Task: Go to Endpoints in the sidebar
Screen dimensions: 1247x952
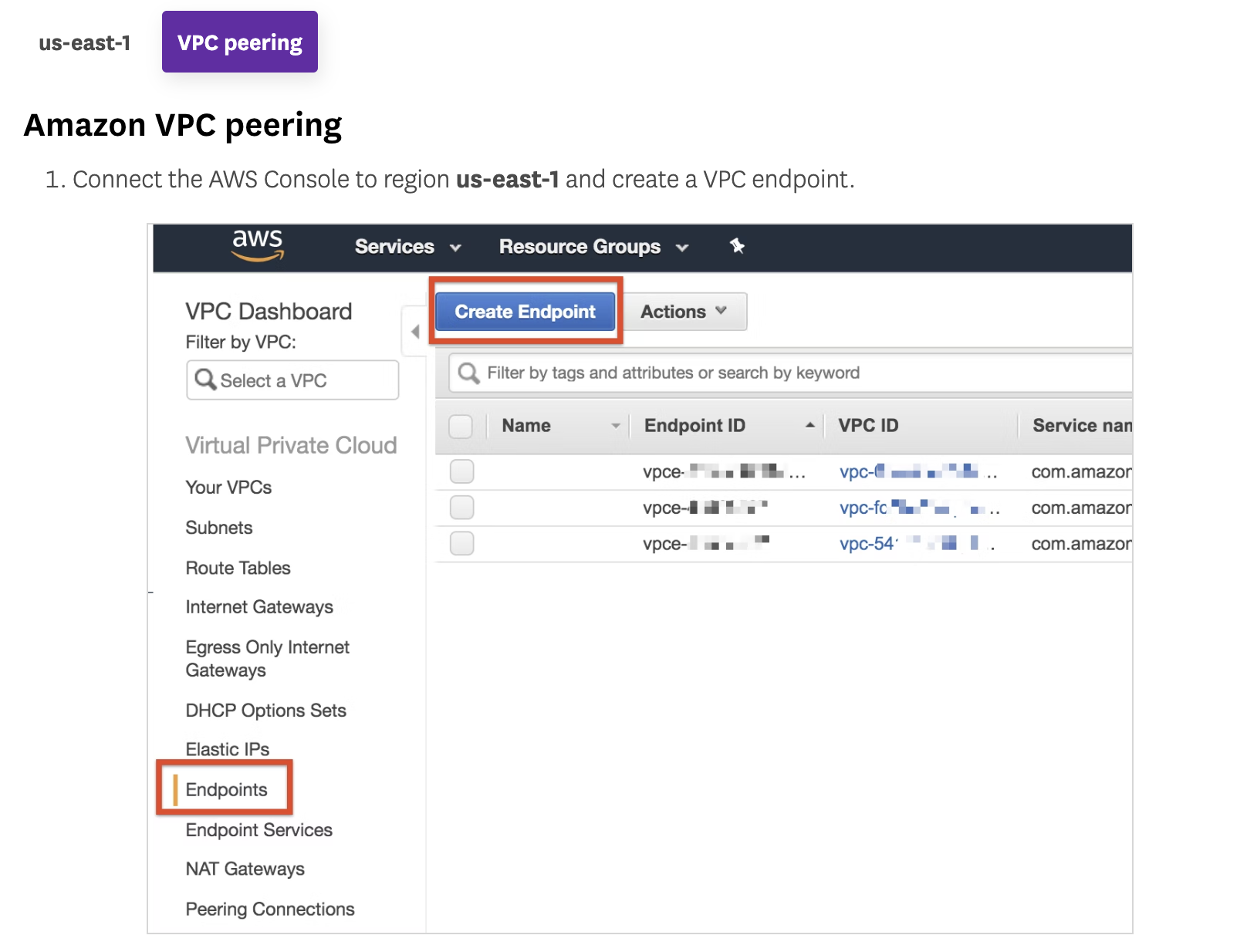Action: [226, 789]
